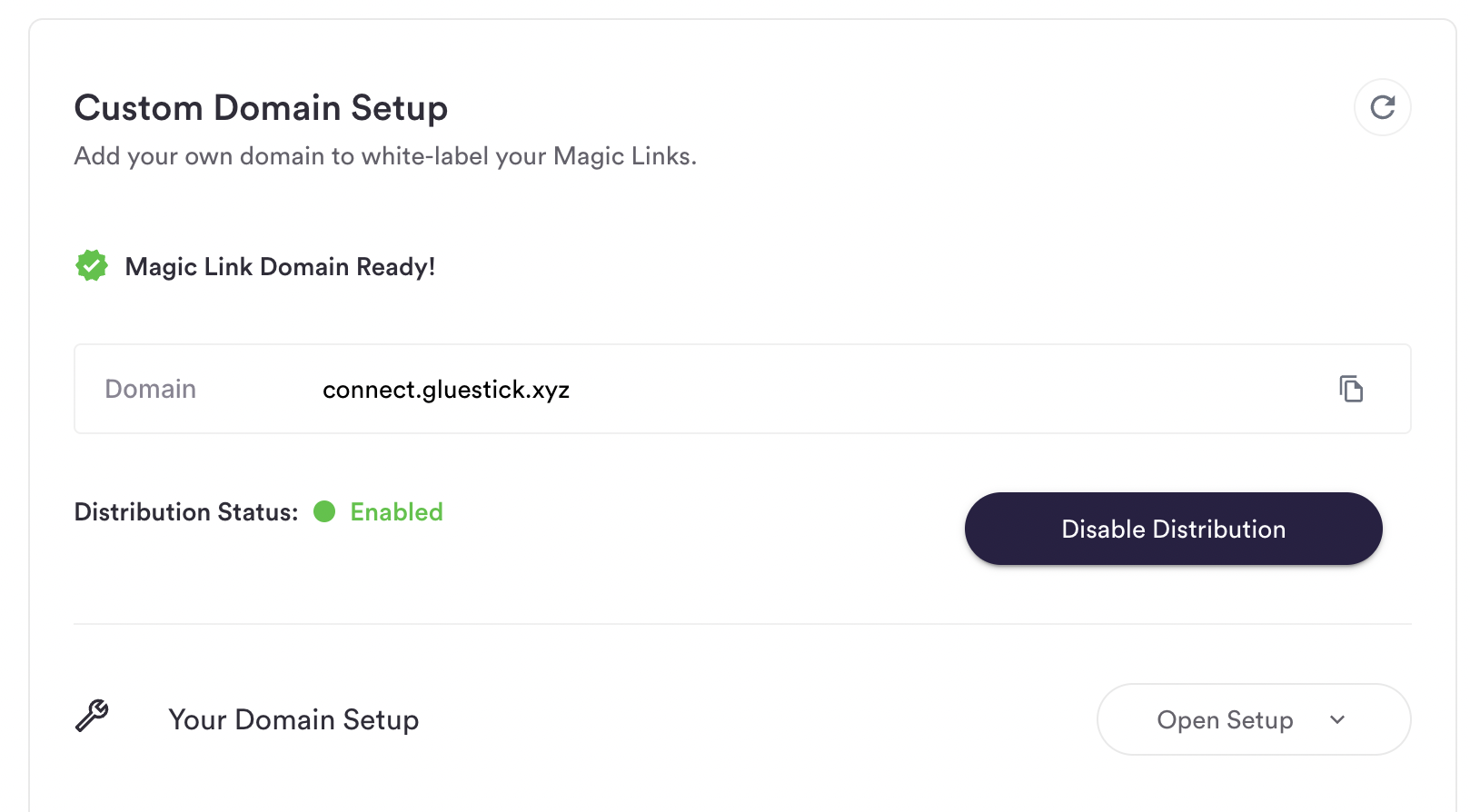
Task: Click the green Enabled status text
Action: 397,512
